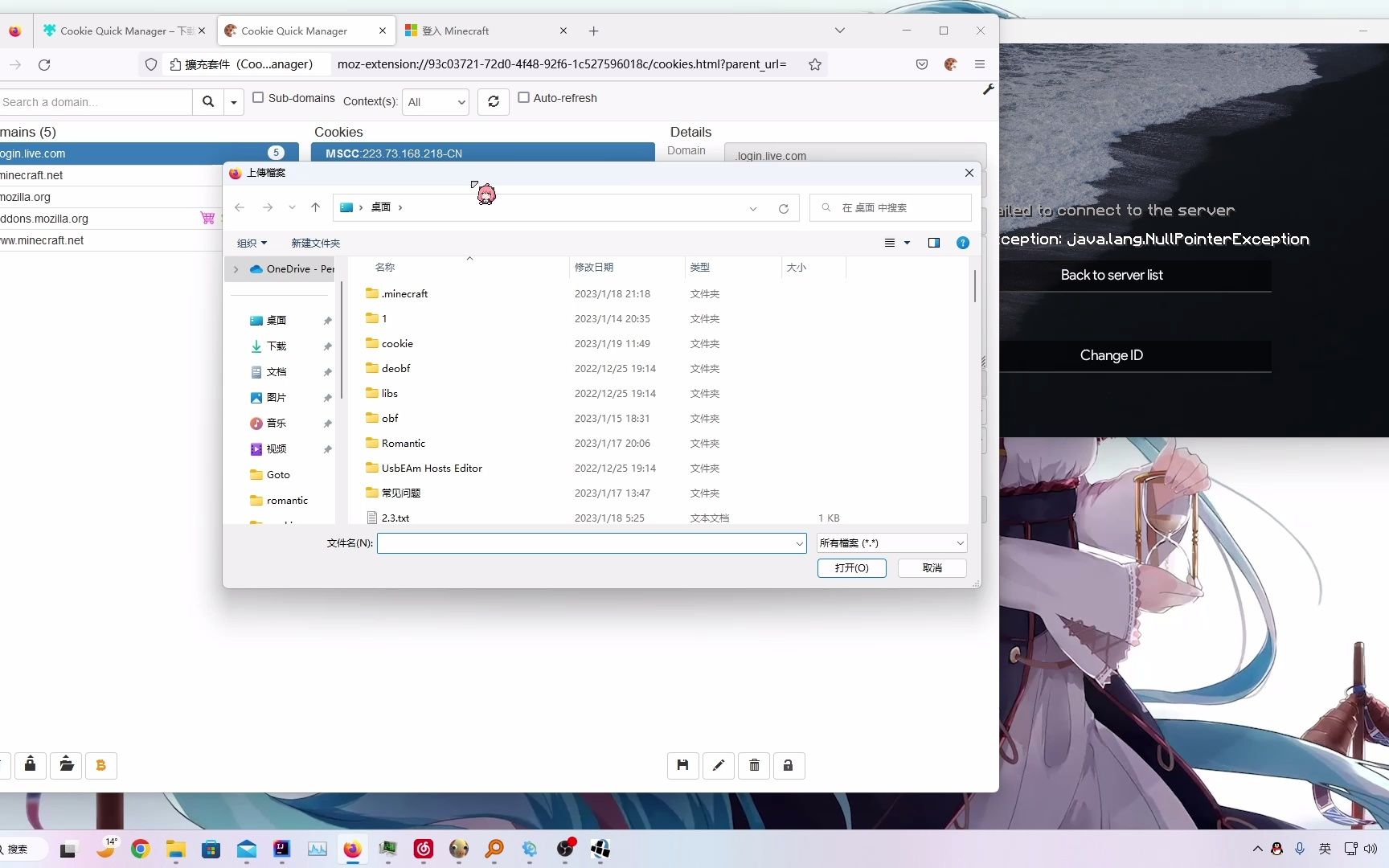Open the list all tabs dropdown
This screenshot has width=1389, height=868.
(x=840, y=31)
